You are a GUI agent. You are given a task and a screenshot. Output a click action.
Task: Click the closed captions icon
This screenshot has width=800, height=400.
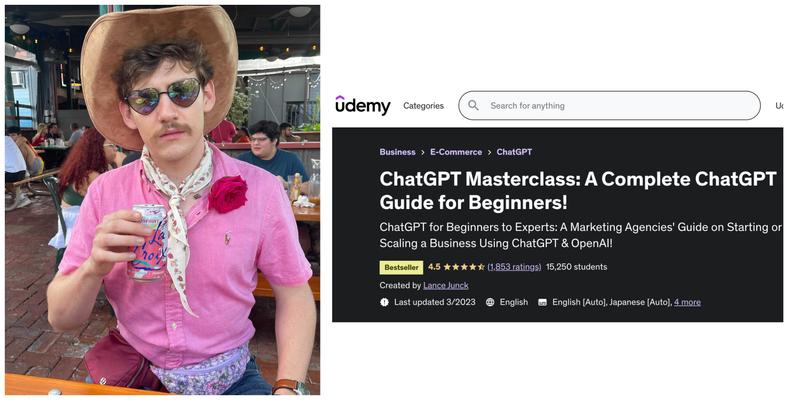[542, 302]
